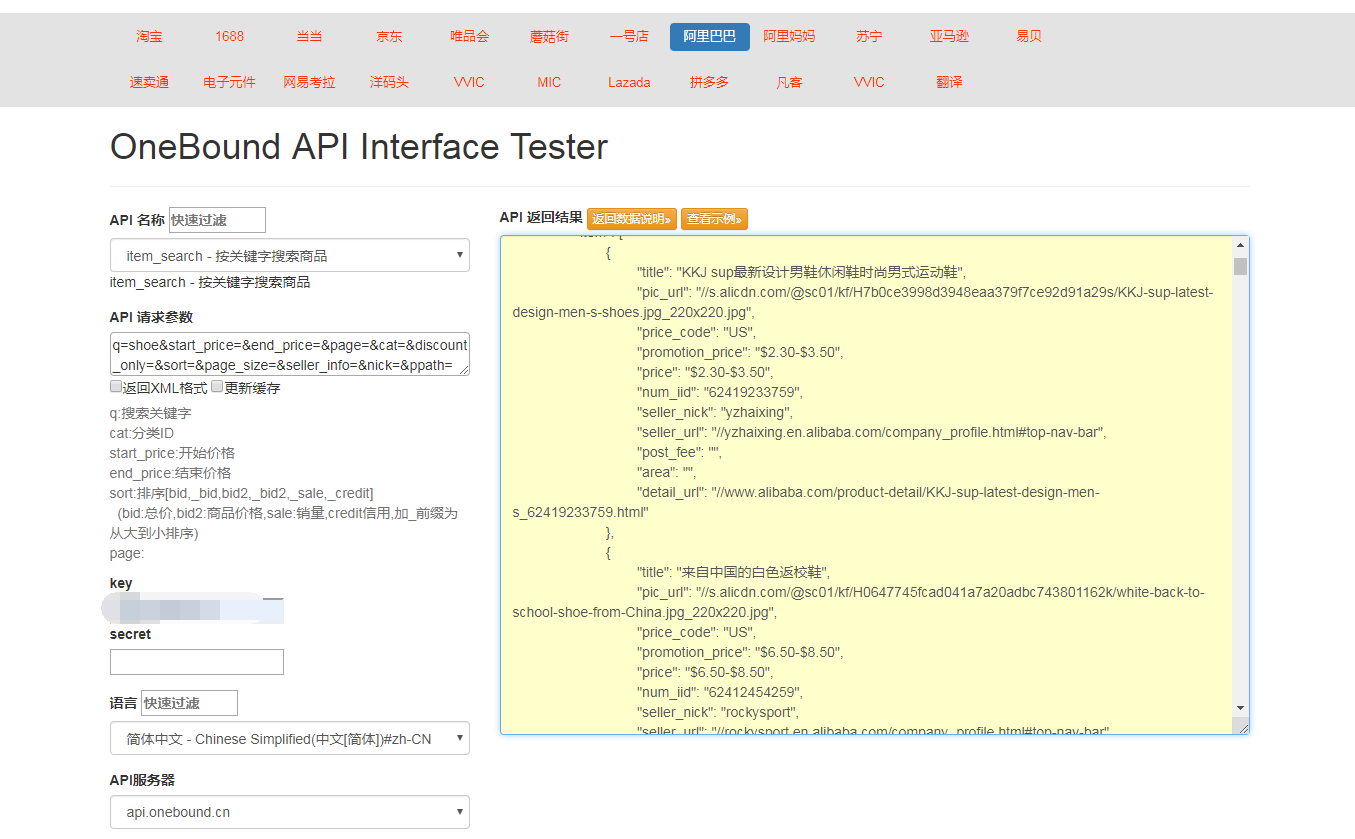Click the seller_nick "yzhaixing" line
This screenshot has width=1355, height=839.
tap(715, 412)
